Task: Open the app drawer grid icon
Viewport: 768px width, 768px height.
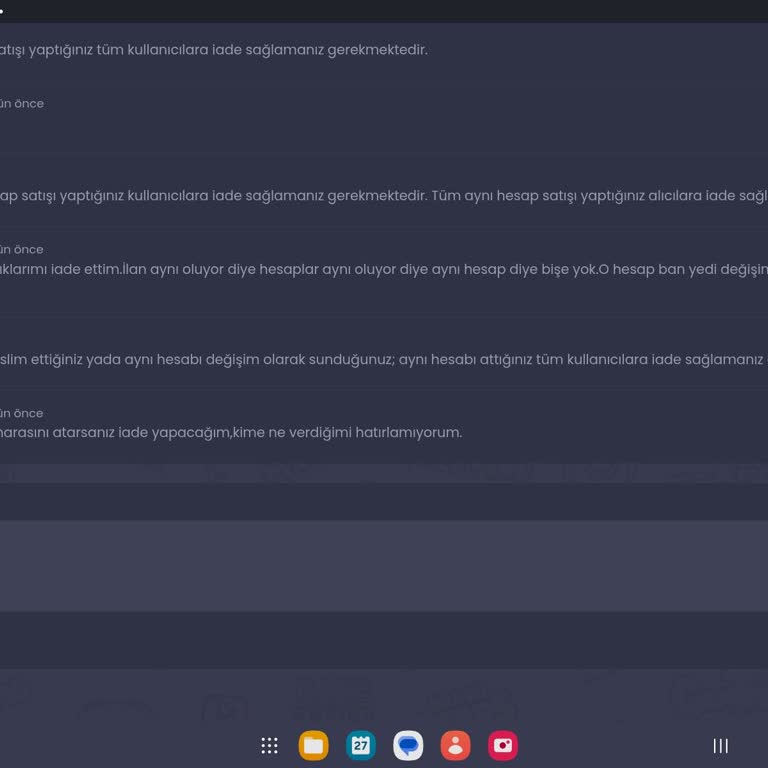Action: pos(269,745)
